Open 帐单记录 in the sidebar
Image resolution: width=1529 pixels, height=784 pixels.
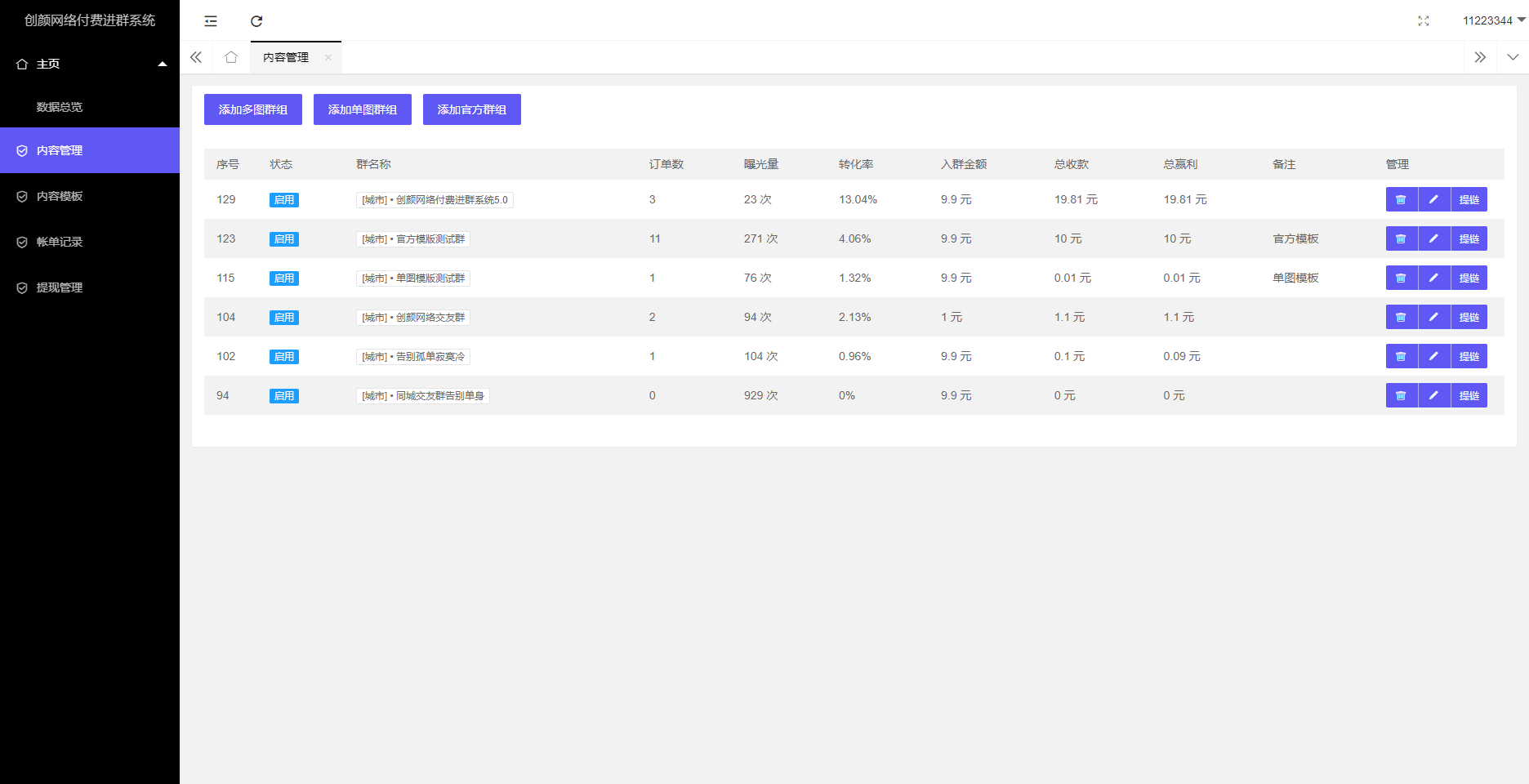click(x=60, y=242)
